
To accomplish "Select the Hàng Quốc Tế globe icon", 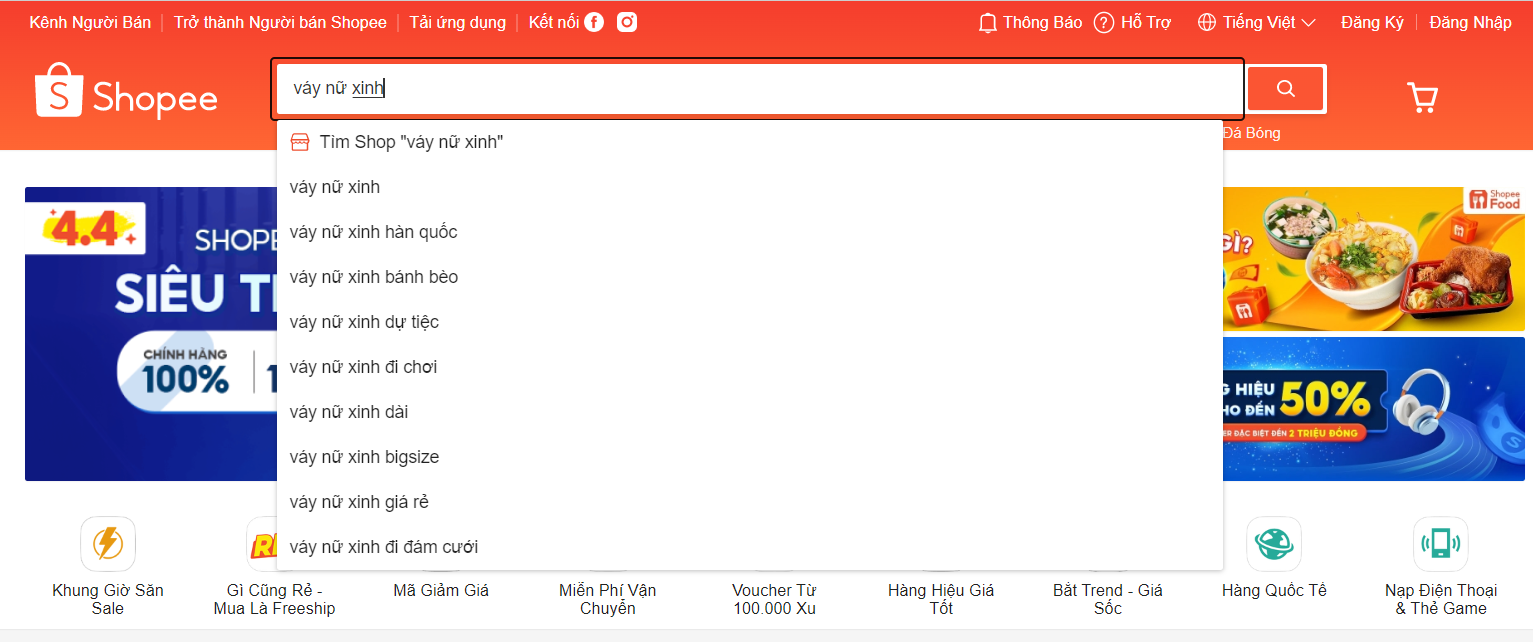I will [1273, 544].
